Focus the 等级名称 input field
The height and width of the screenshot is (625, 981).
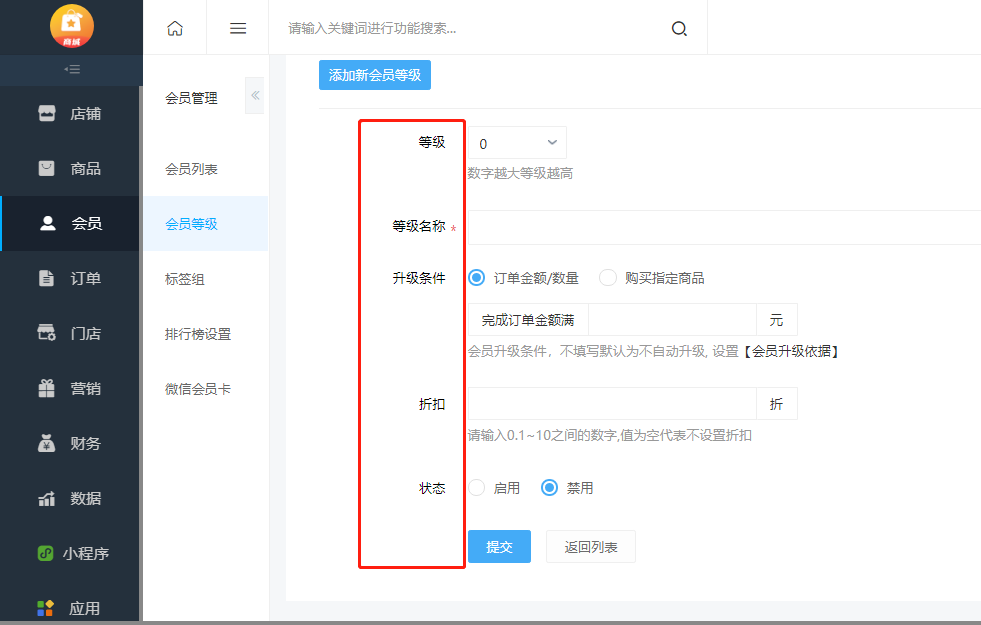724,227
